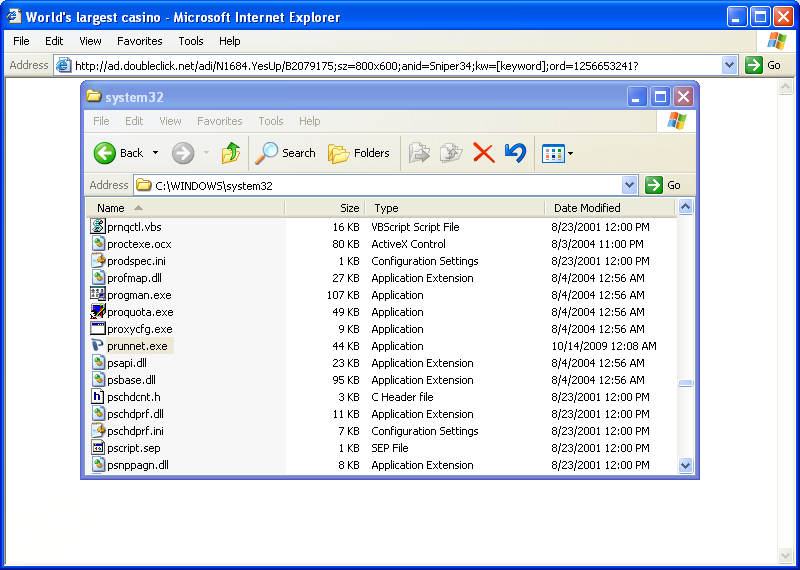Expand the Views dropdown arrow
Screen dimensions: 800x570
pos(570,153)
